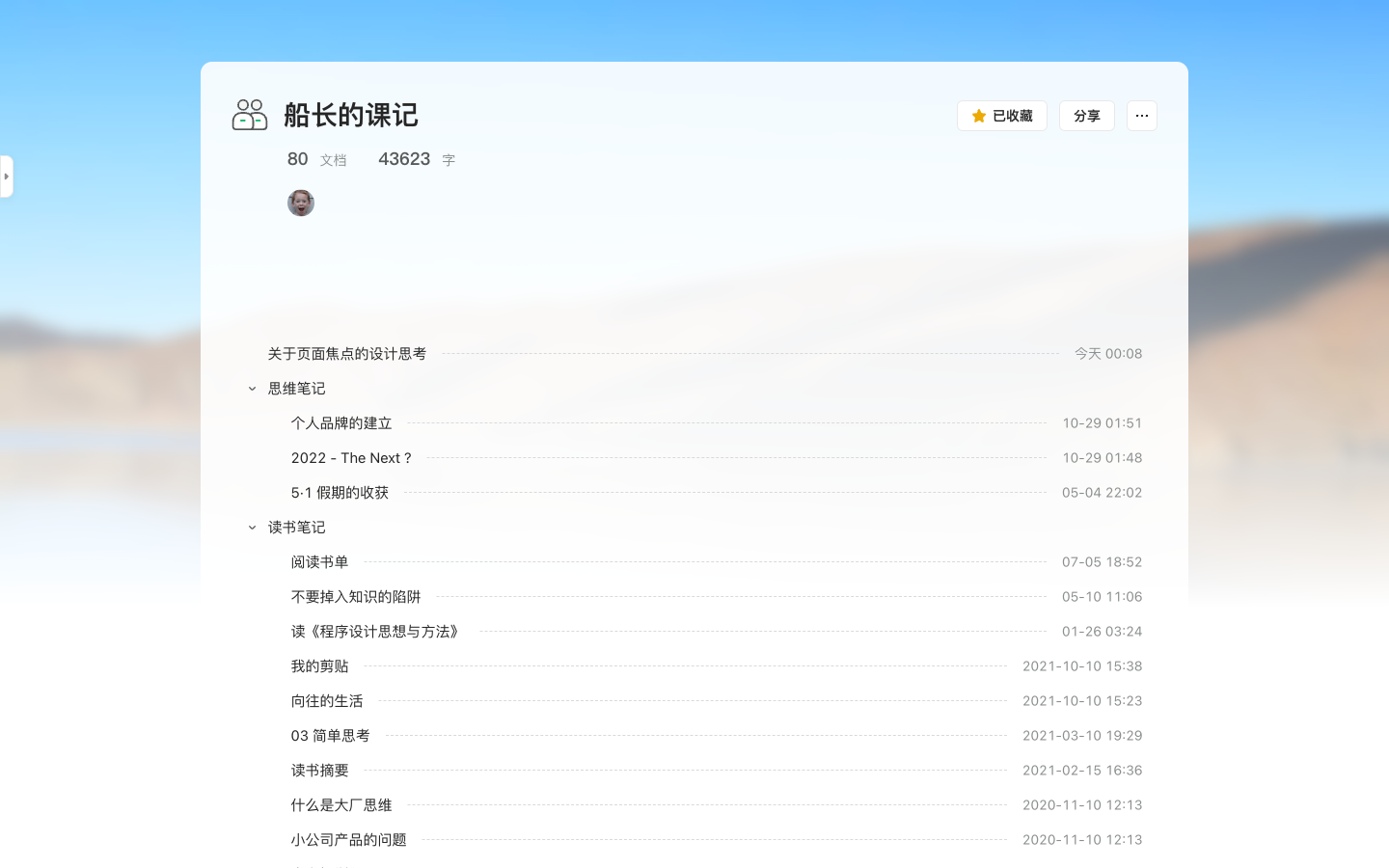Toggle favorite by clicking 已收藏
This screenshot has width=1389, height=868.
[x=1012, y=115]
